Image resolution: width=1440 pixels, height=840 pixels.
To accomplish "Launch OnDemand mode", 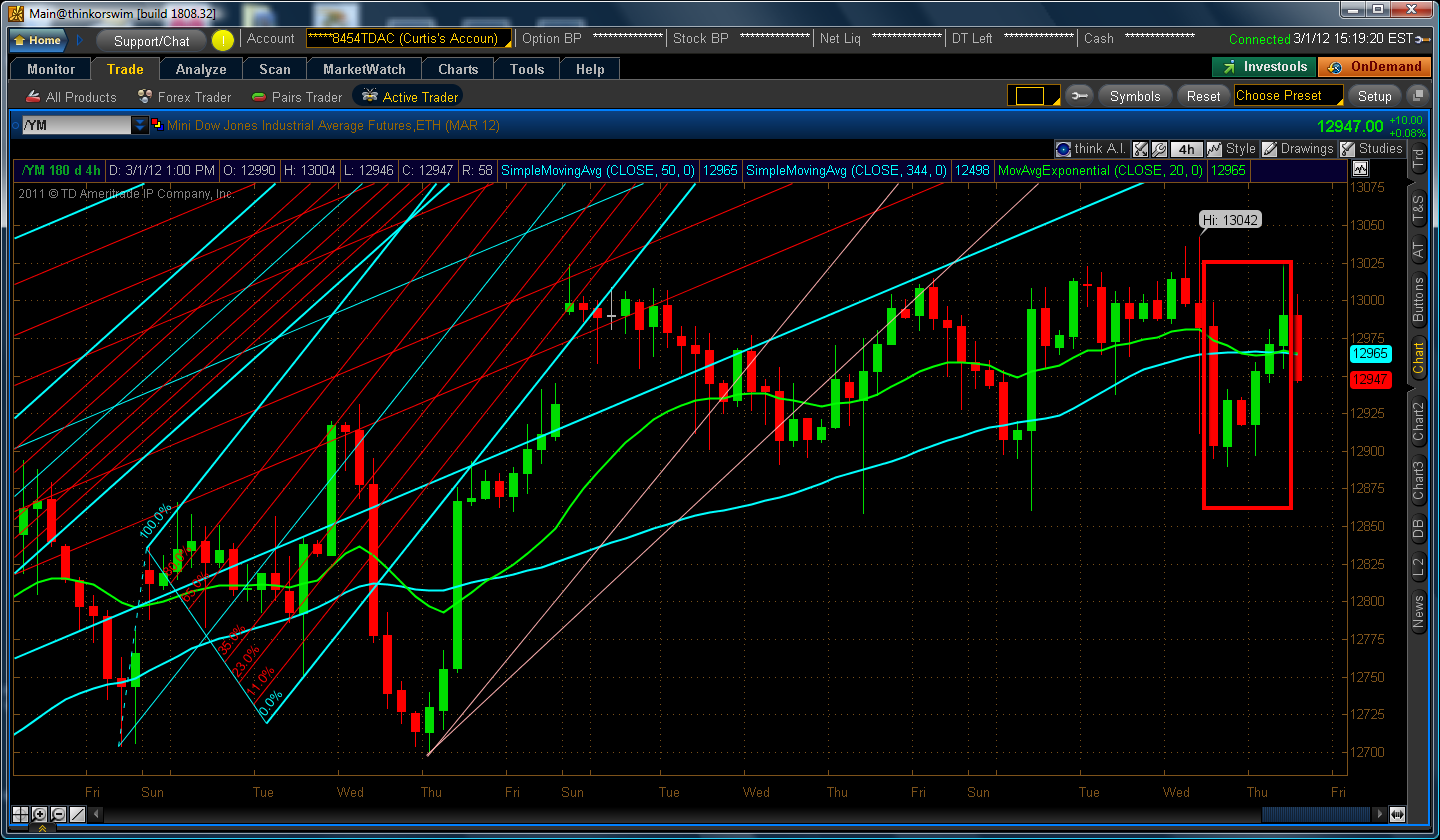I will point(1375,67).
